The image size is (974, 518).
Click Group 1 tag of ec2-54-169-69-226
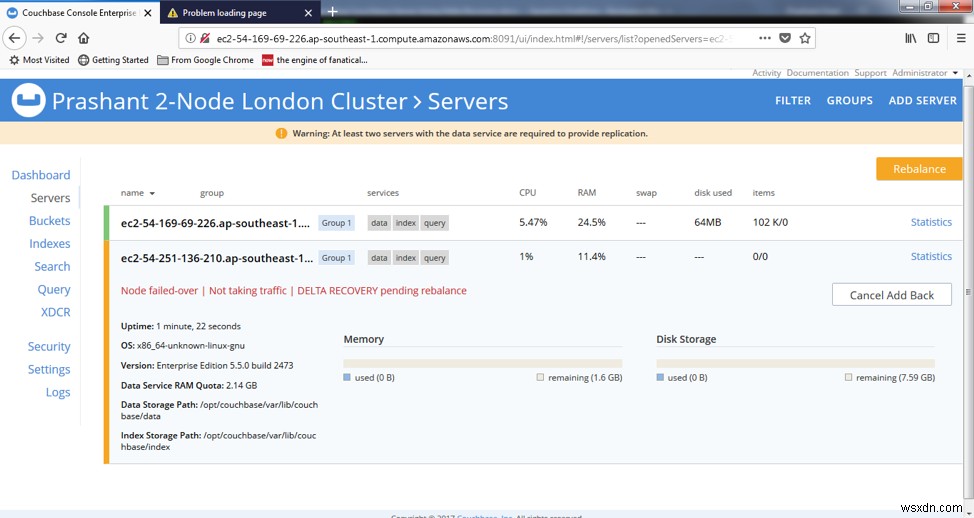[x=336, y=223]
